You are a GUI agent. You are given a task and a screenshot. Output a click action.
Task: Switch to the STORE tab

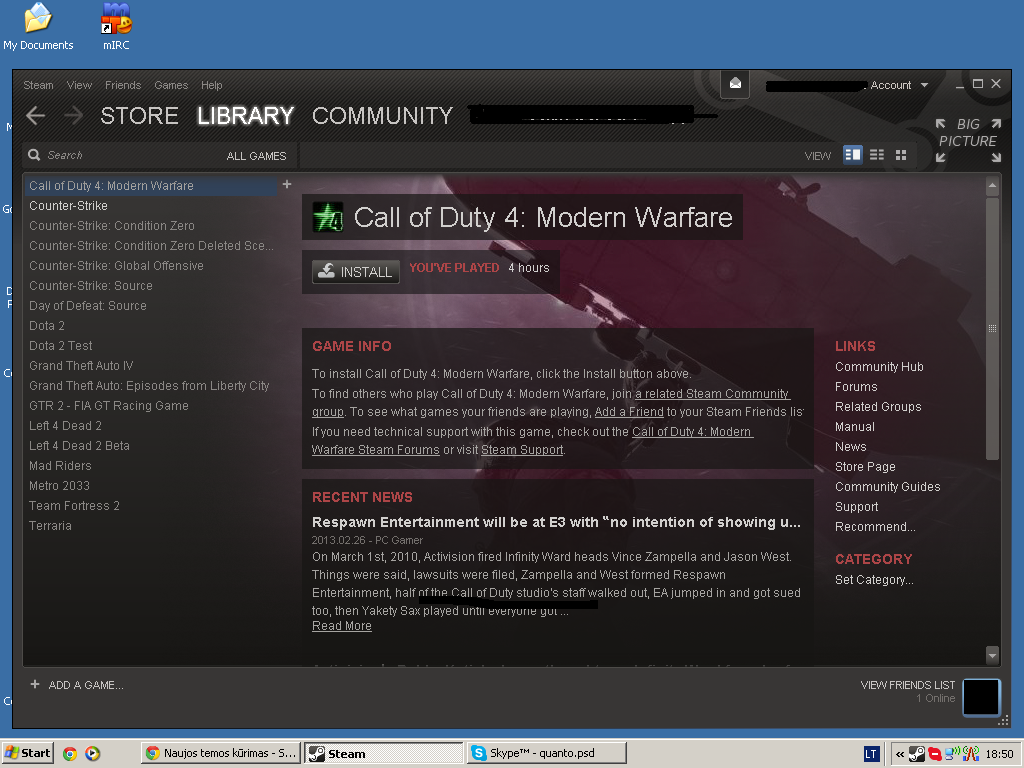(x=139, y=116)
